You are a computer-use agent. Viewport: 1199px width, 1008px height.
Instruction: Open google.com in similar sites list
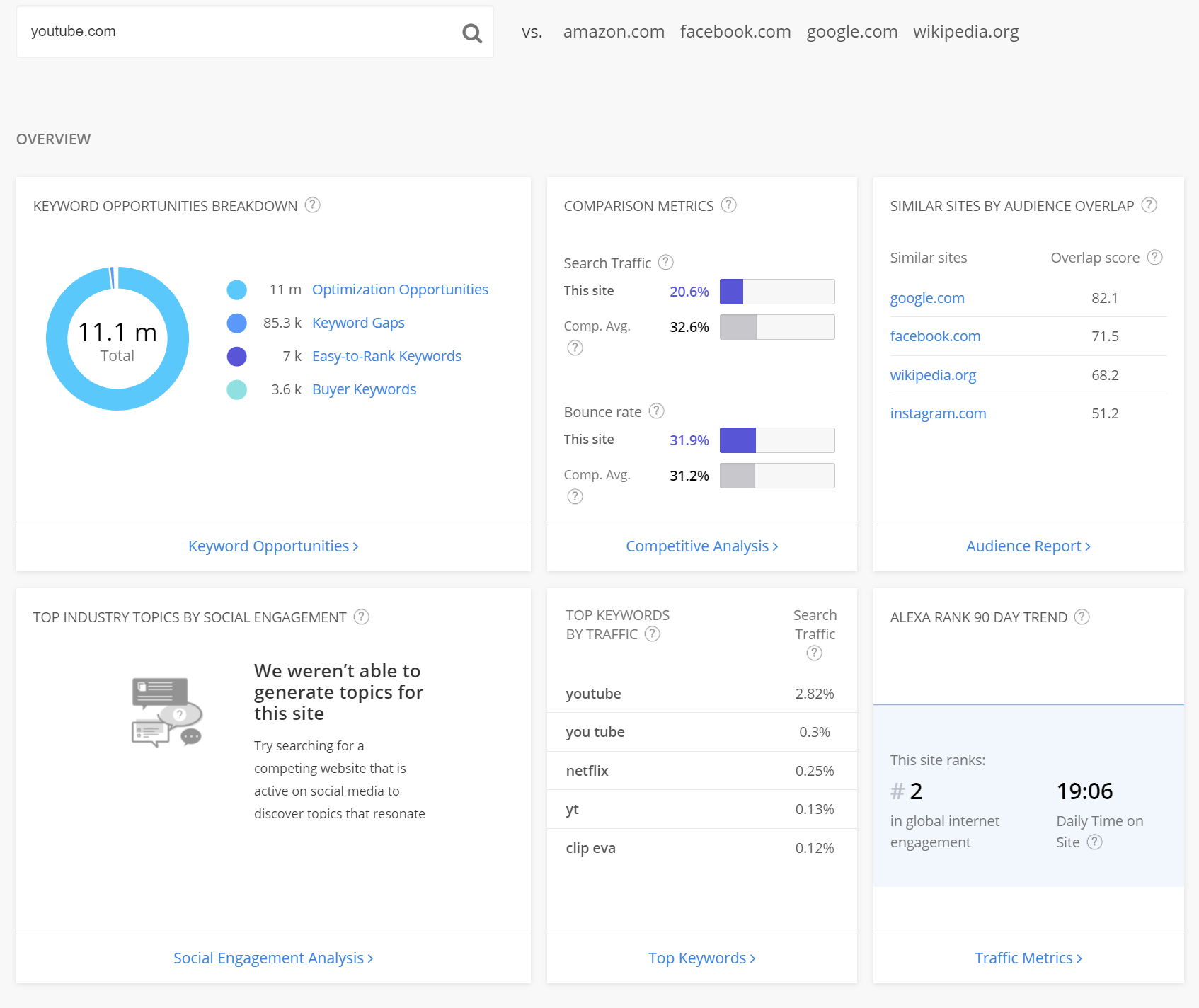(x=927, y=298)
